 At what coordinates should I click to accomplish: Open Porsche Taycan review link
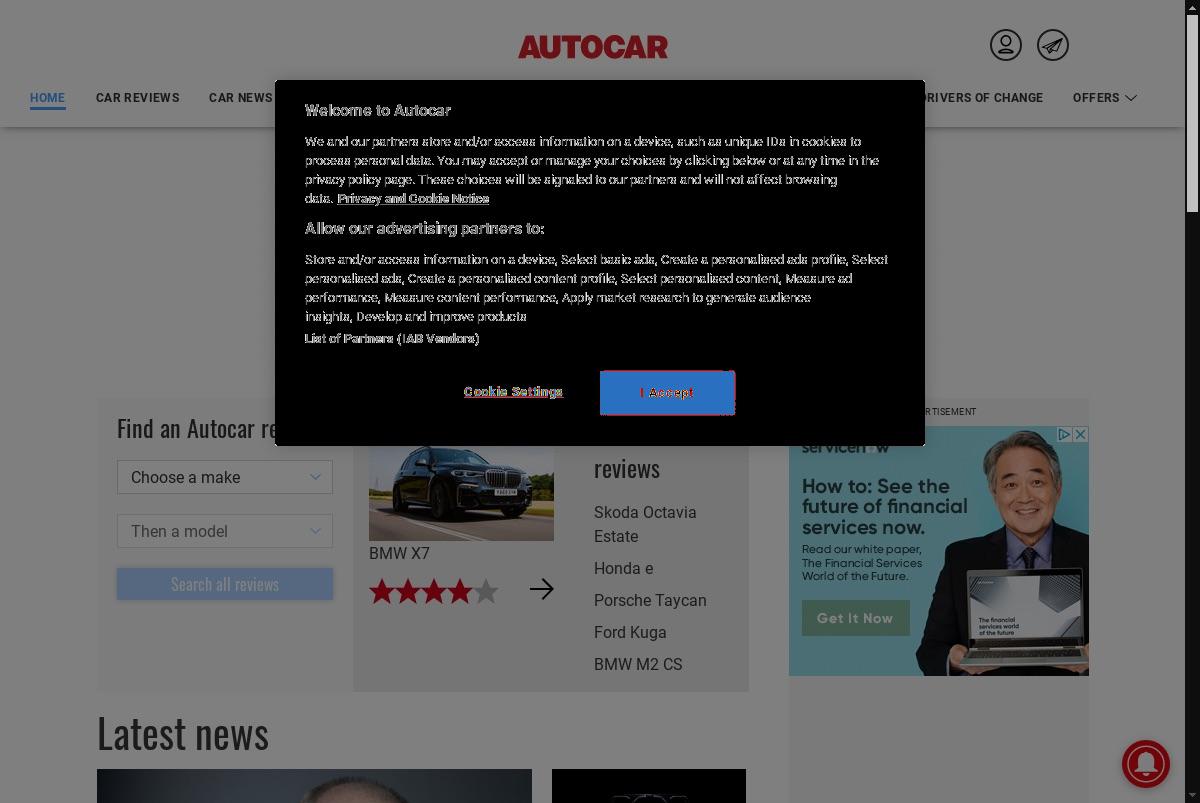click(650, 600)
